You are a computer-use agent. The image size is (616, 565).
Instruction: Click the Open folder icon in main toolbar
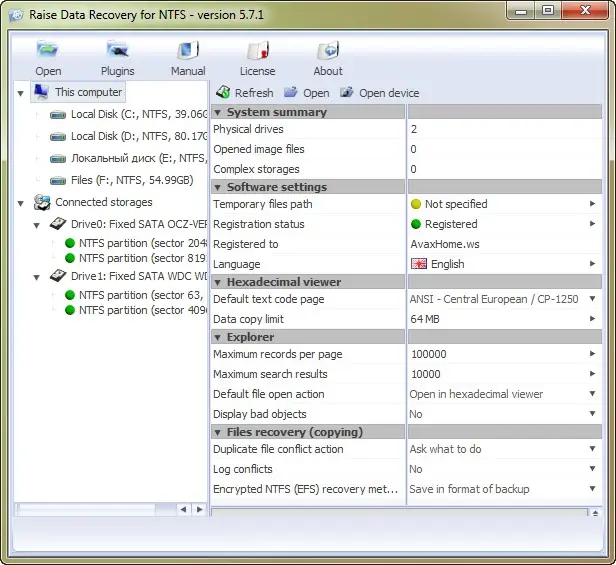click(x=48, y=50)
